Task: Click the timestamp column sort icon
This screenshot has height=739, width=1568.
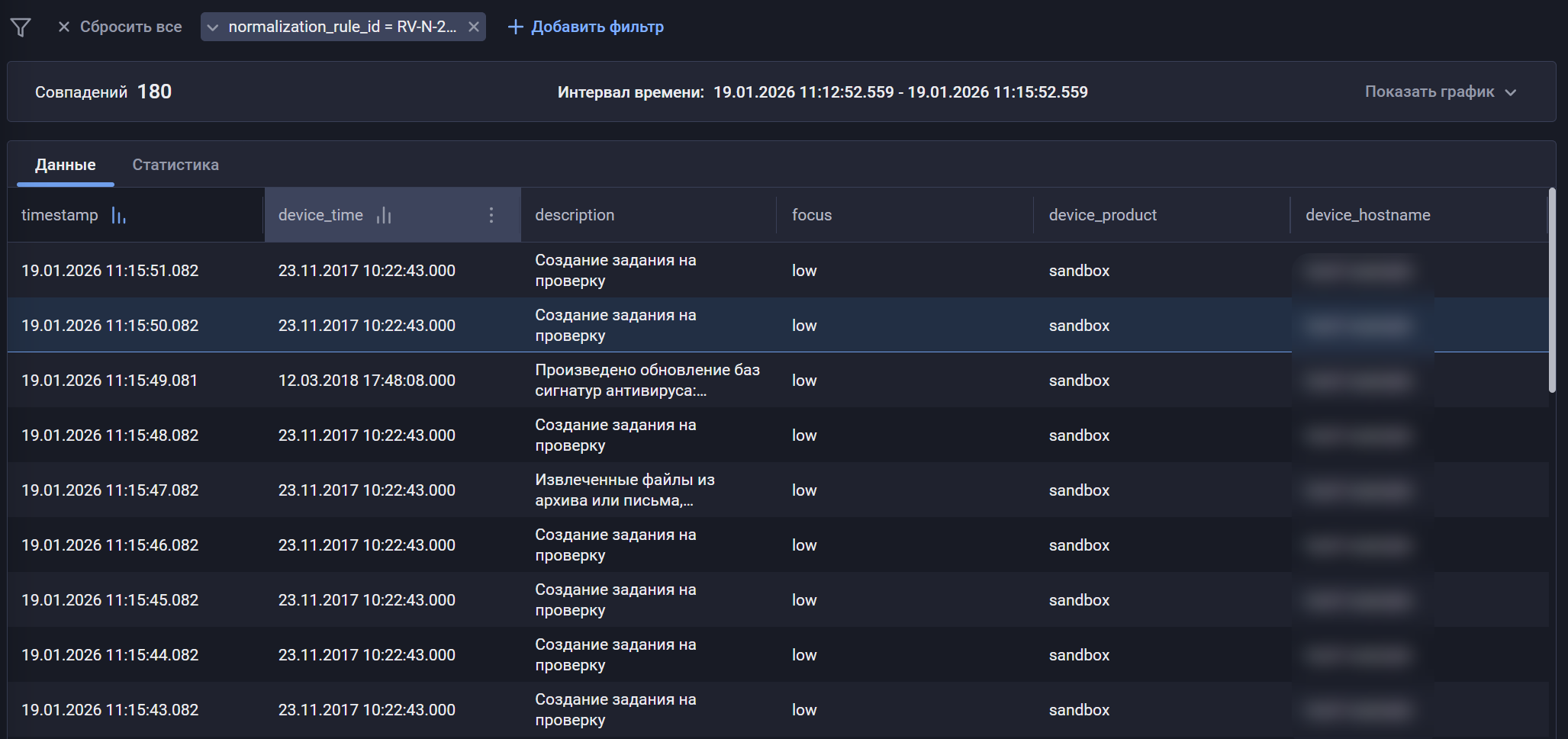Action: coord(118,216)
